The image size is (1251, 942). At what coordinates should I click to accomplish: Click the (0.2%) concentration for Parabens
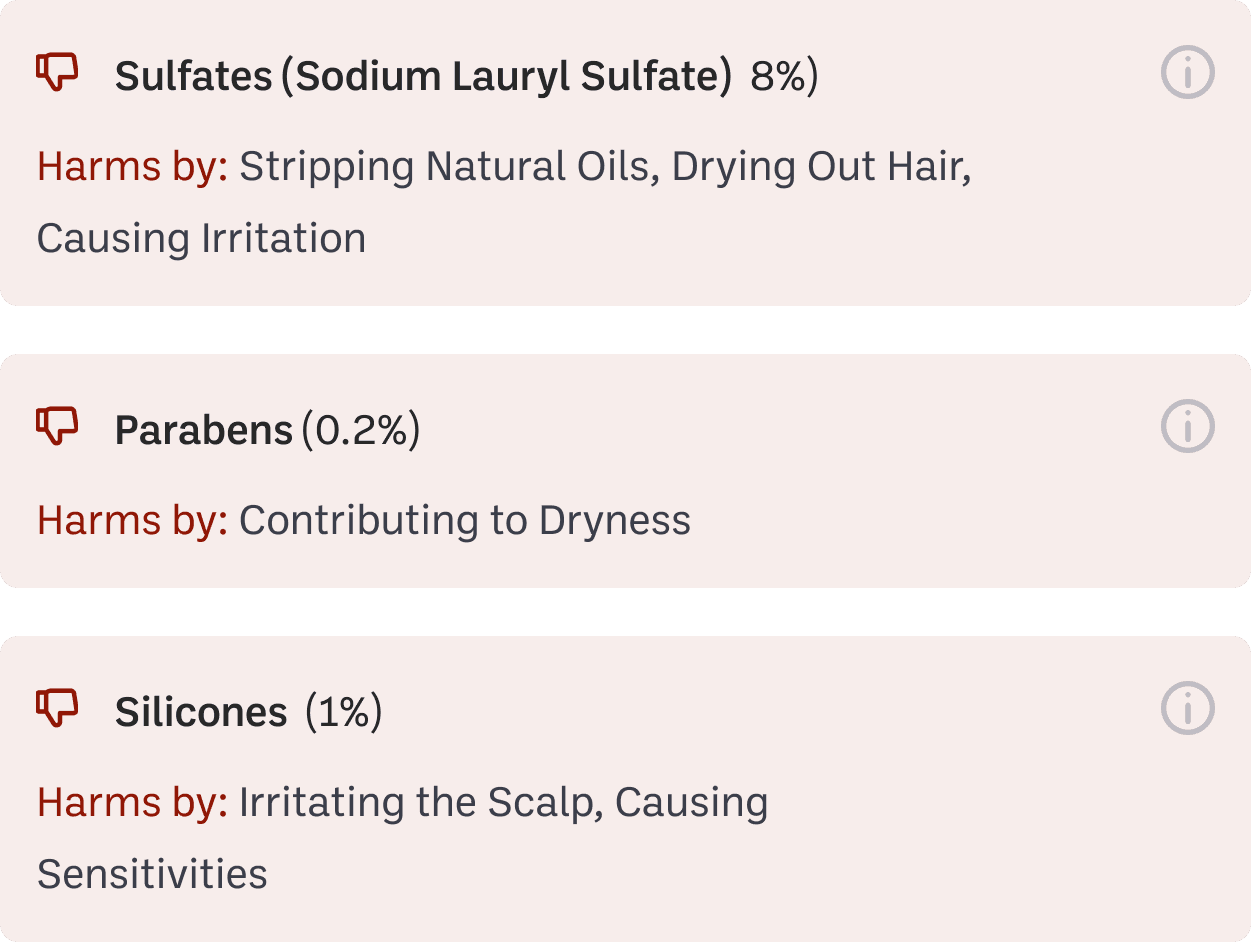361,430
